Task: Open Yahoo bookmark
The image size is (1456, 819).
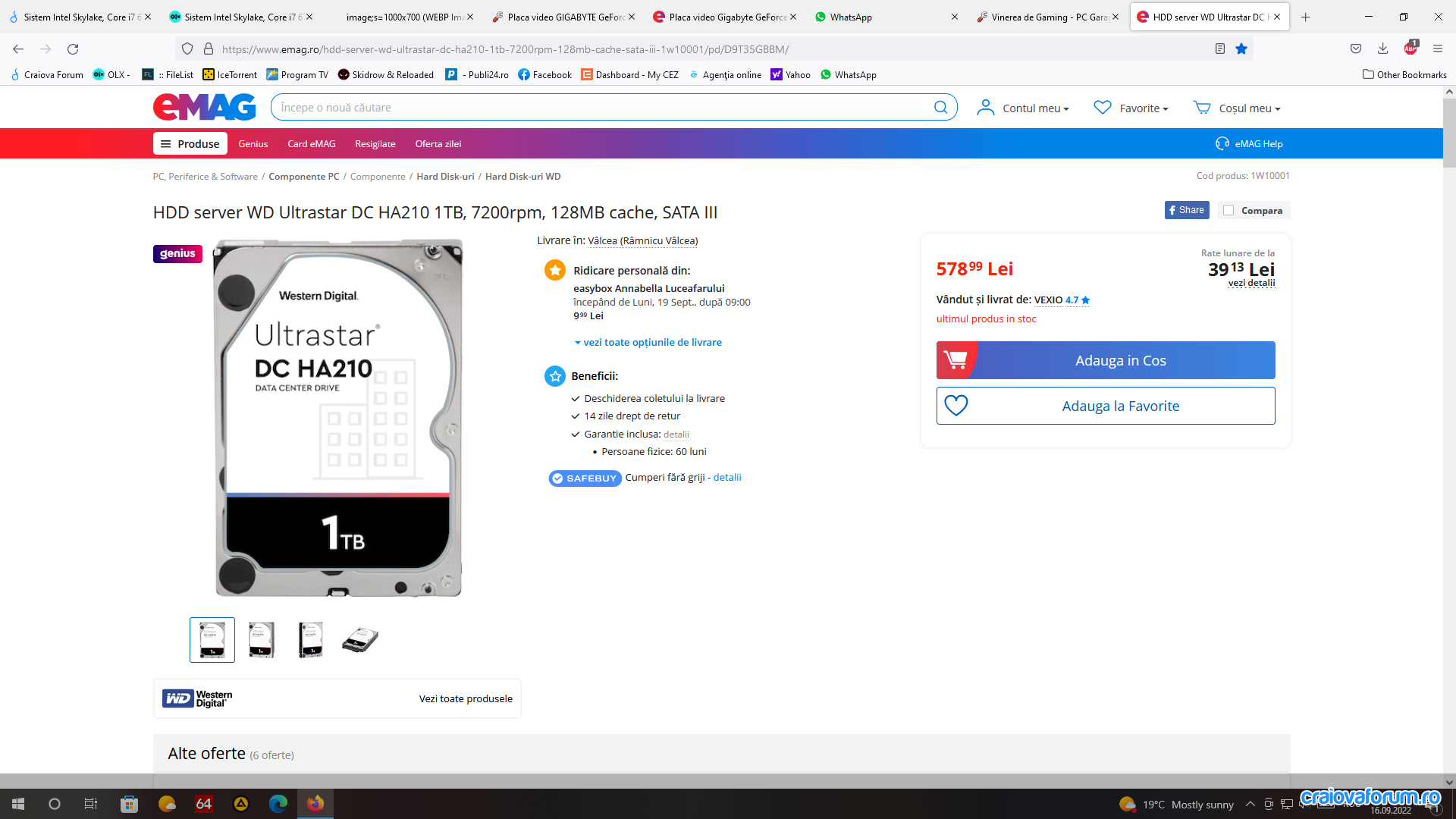Action: (x=790, y=75)
